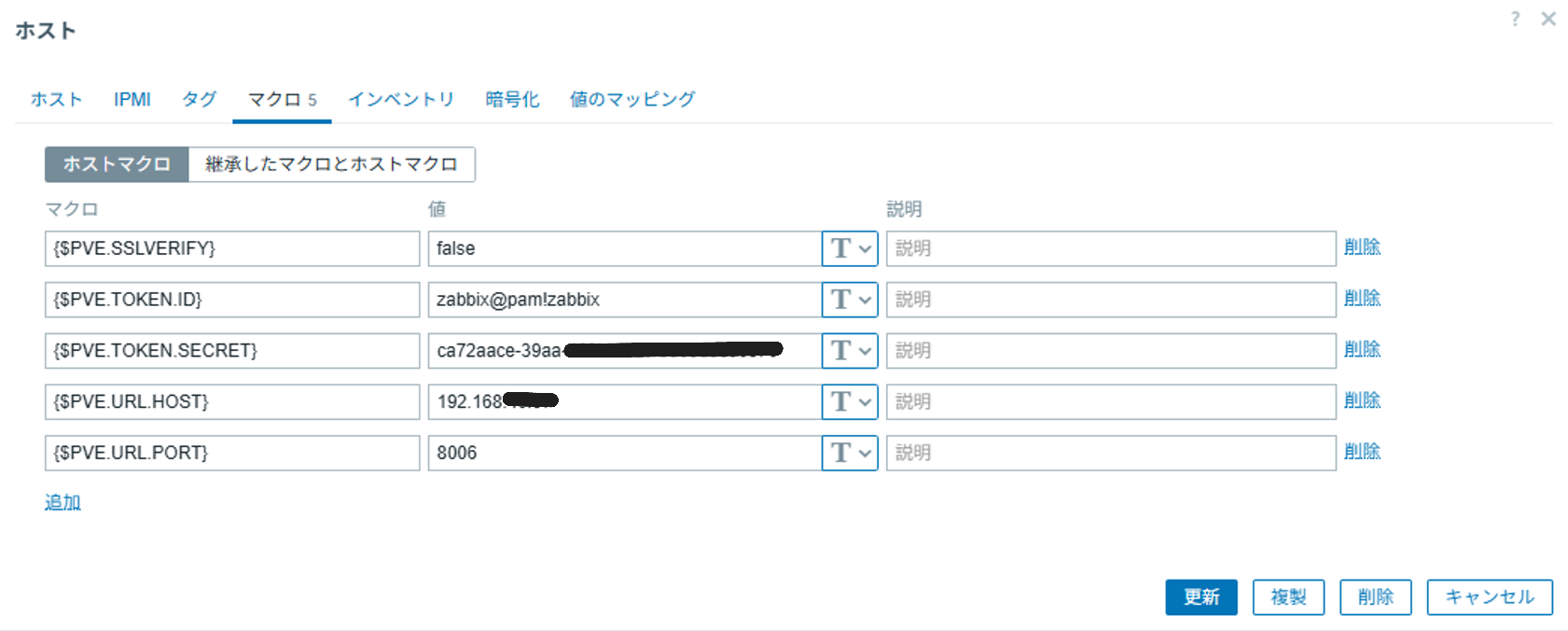This screenshot has height=631, width=1568.
Task: Click the キャンセル button
Action: pos(1489,597)
